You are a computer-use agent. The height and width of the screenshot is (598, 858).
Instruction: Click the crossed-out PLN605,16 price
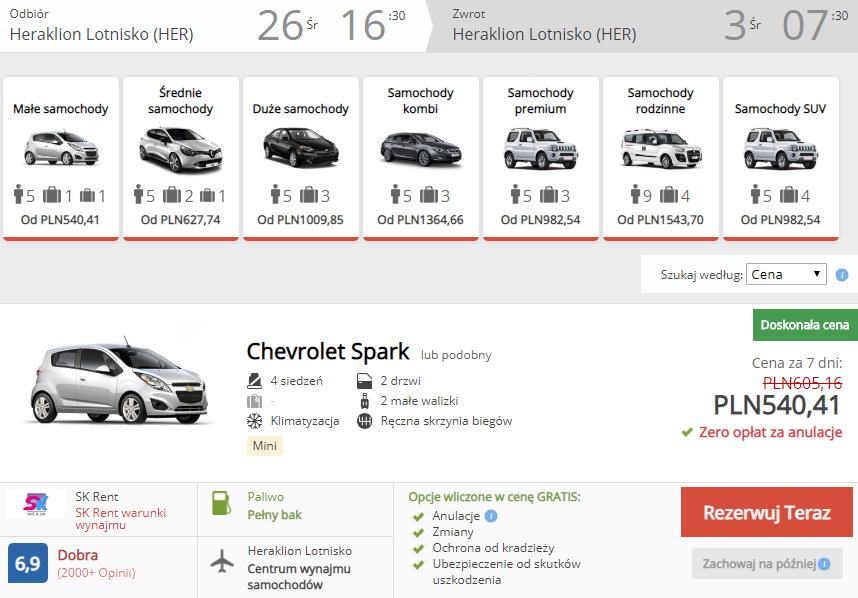(802, 383)
